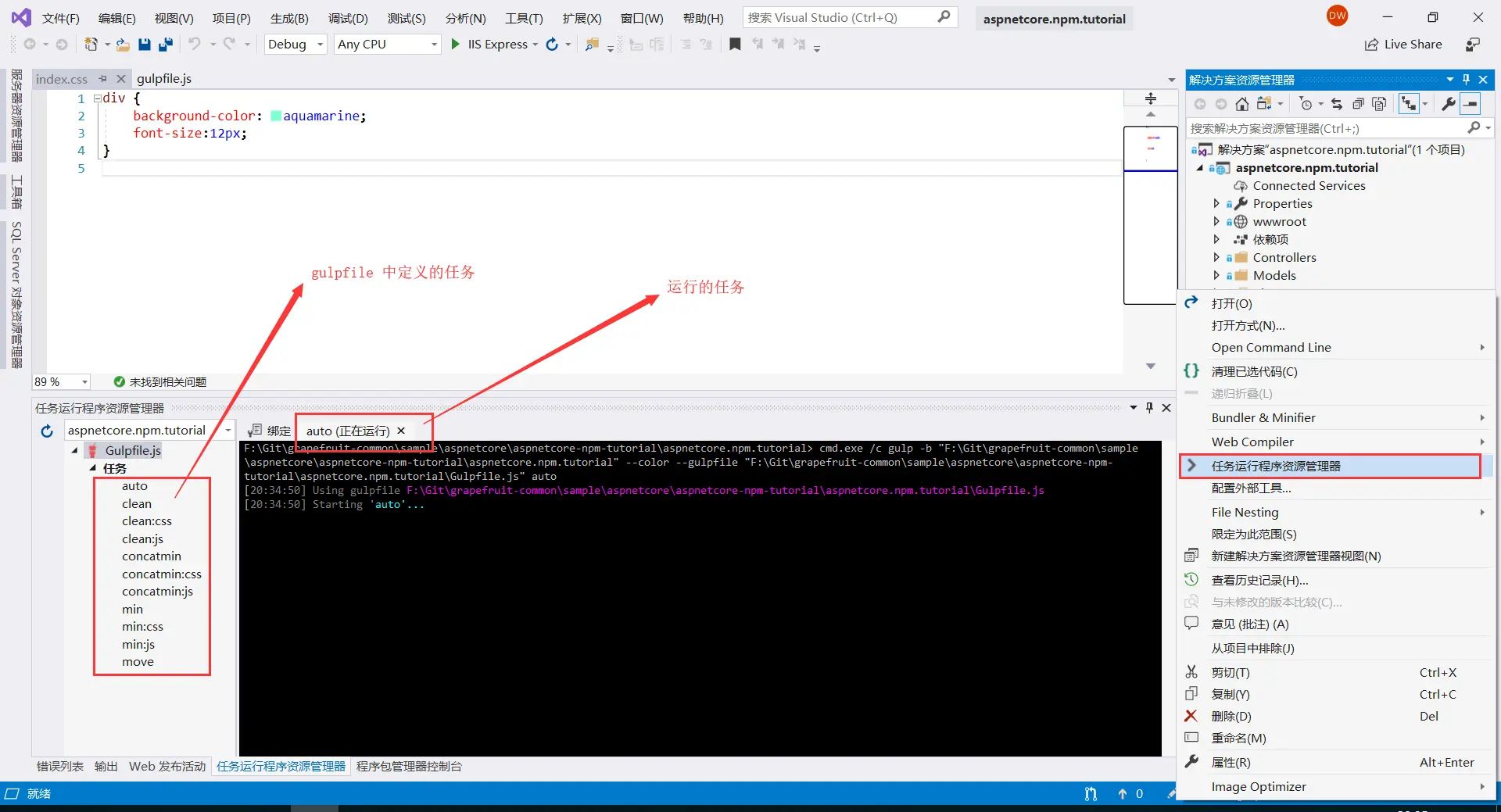Select Connected Services in Solution Explorer
Image resolution: width=1501 pixels, height=812 pixels.
coord(1309,186)
